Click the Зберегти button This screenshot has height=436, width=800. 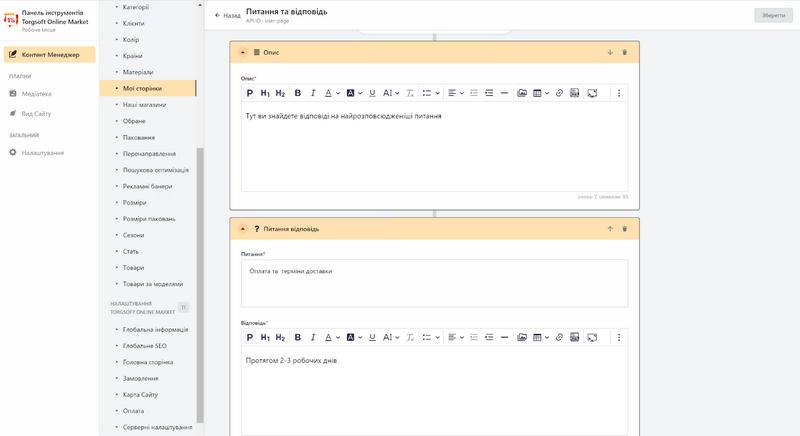(773, 15)
